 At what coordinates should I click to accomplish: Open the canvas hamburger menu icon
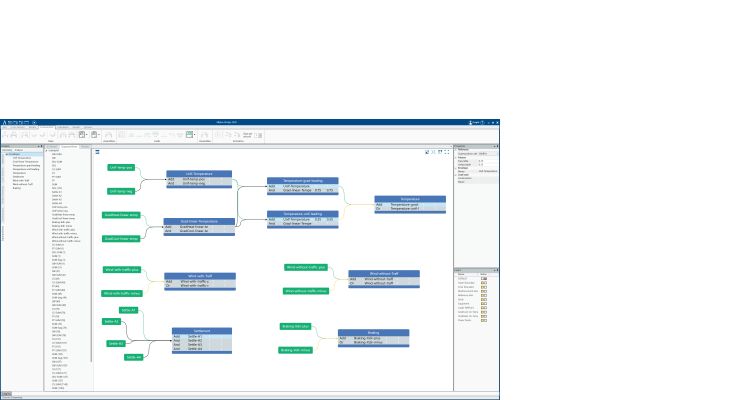(97, 152)
